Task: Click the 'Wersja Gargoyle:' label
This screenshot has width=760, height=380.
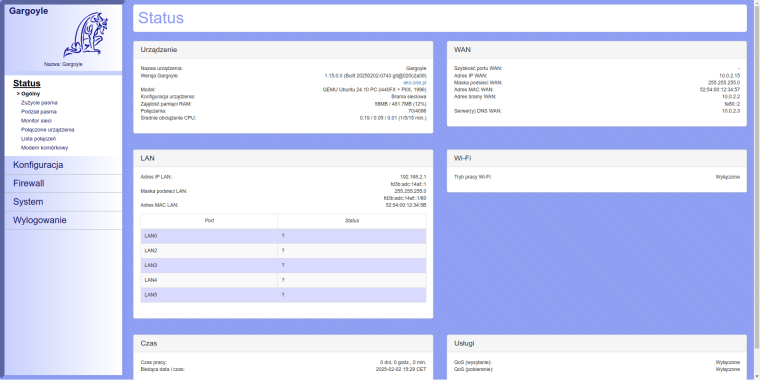Action: pos(159,76)
